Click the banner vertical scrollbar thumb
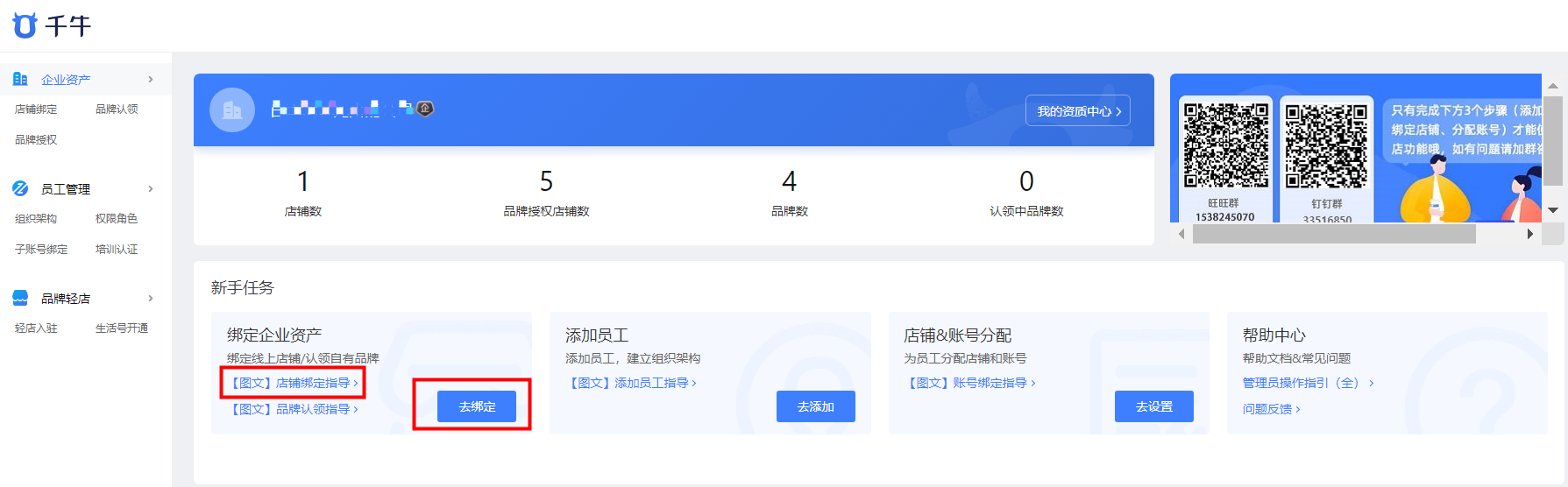Image resolution: width=1568 pixels, height=487 pixels. 1553,140
